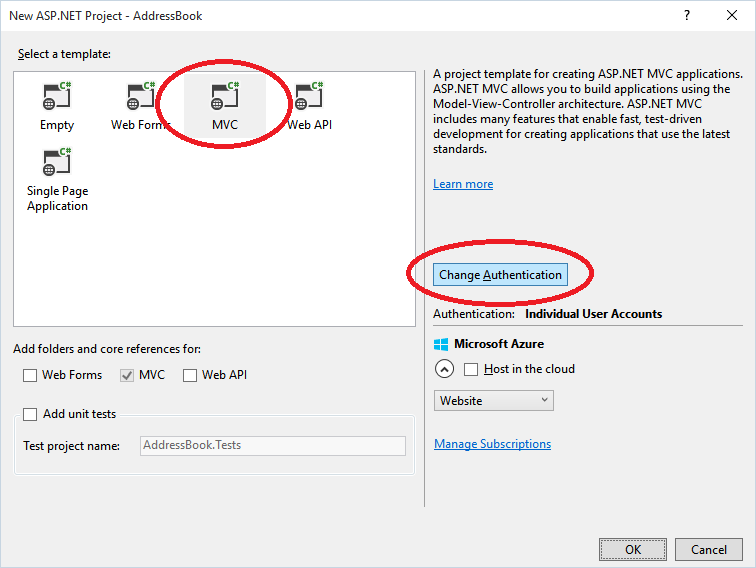This screenshot has height=568, width=756.
Task: Tick the Web API core references checkbox
Action: click(x=190, y=375)
